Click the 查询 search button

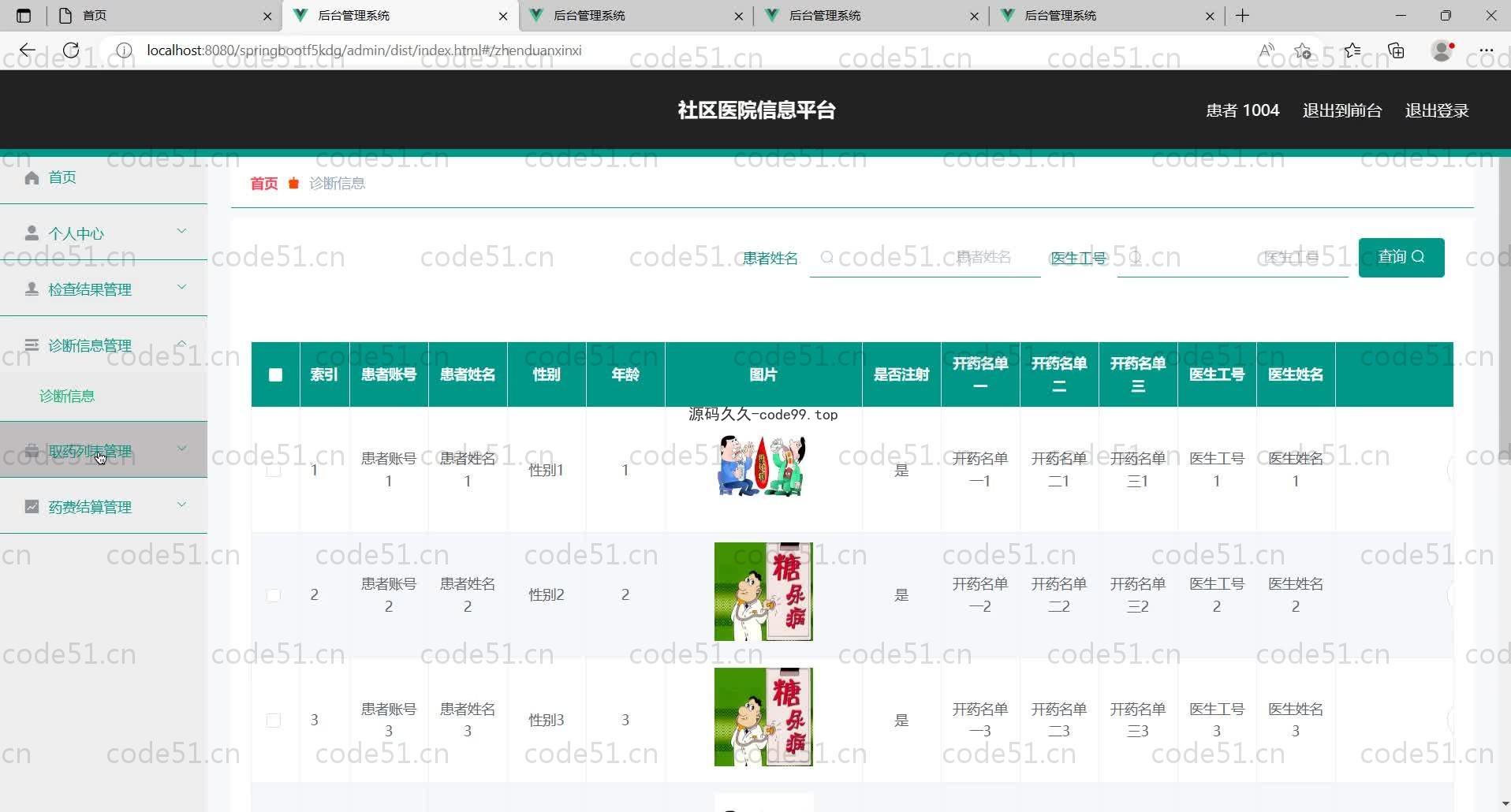point(1401,257)
